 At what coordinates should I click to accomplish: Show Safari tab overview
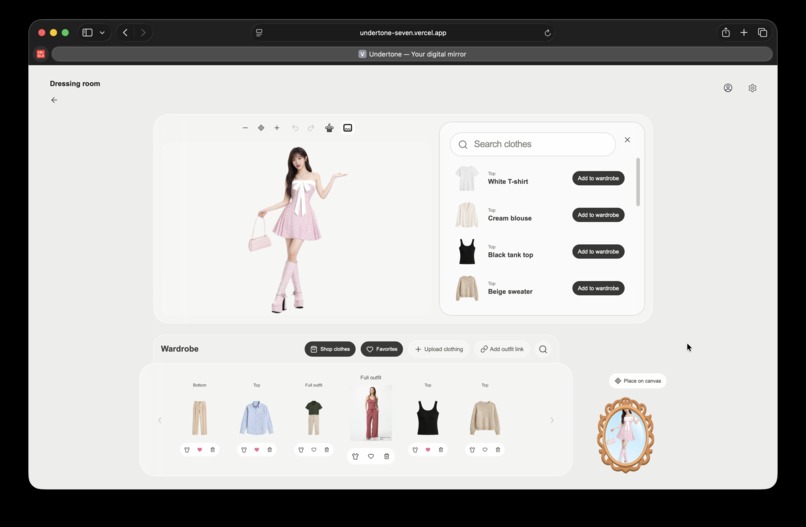pos(762,32)
